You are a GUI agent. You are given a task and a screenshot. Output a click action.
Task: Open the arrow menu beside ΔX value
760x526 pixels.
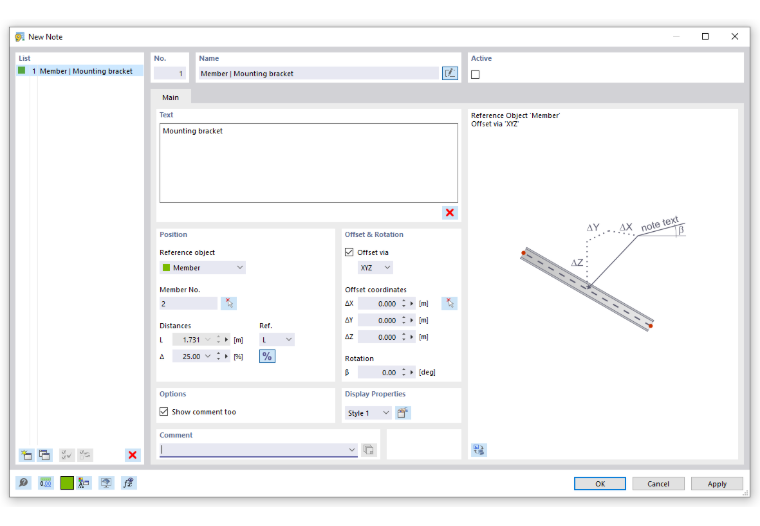click(412, 303)
